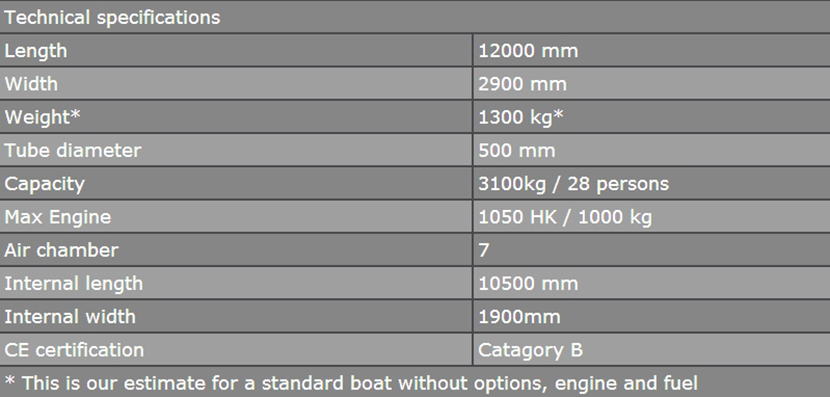Click the 1900mm internal width value

pyautogui.click(x=519, y=317)
